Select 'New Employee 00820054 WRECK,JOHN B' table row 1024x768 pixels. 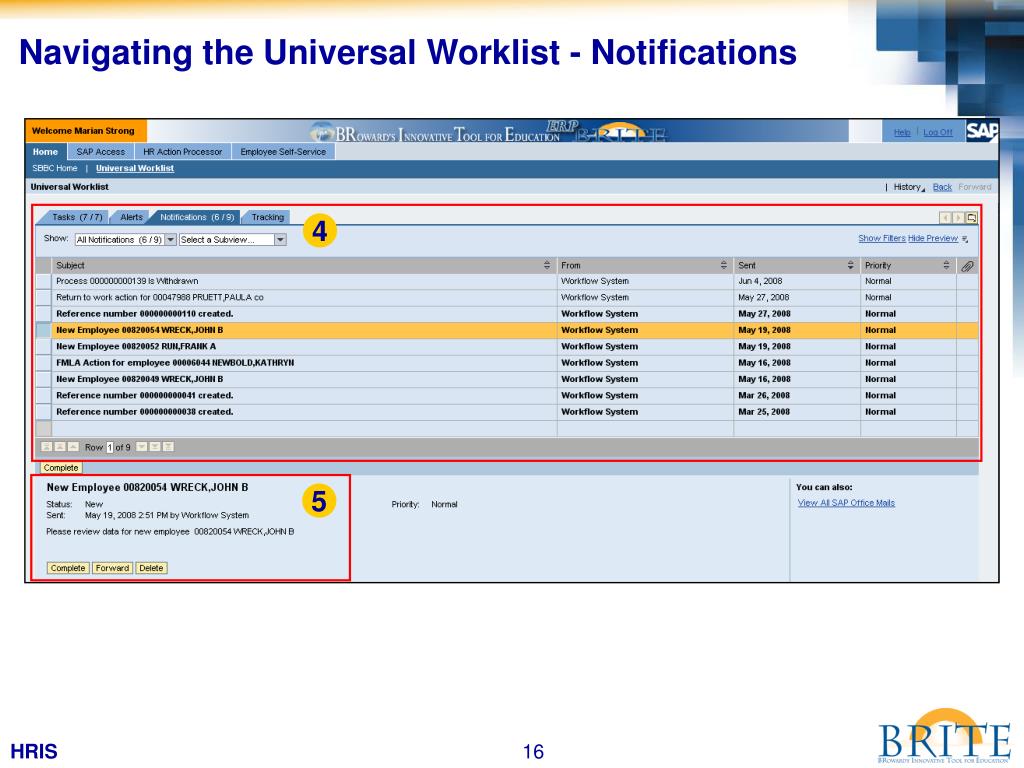(x=507, y=330)
